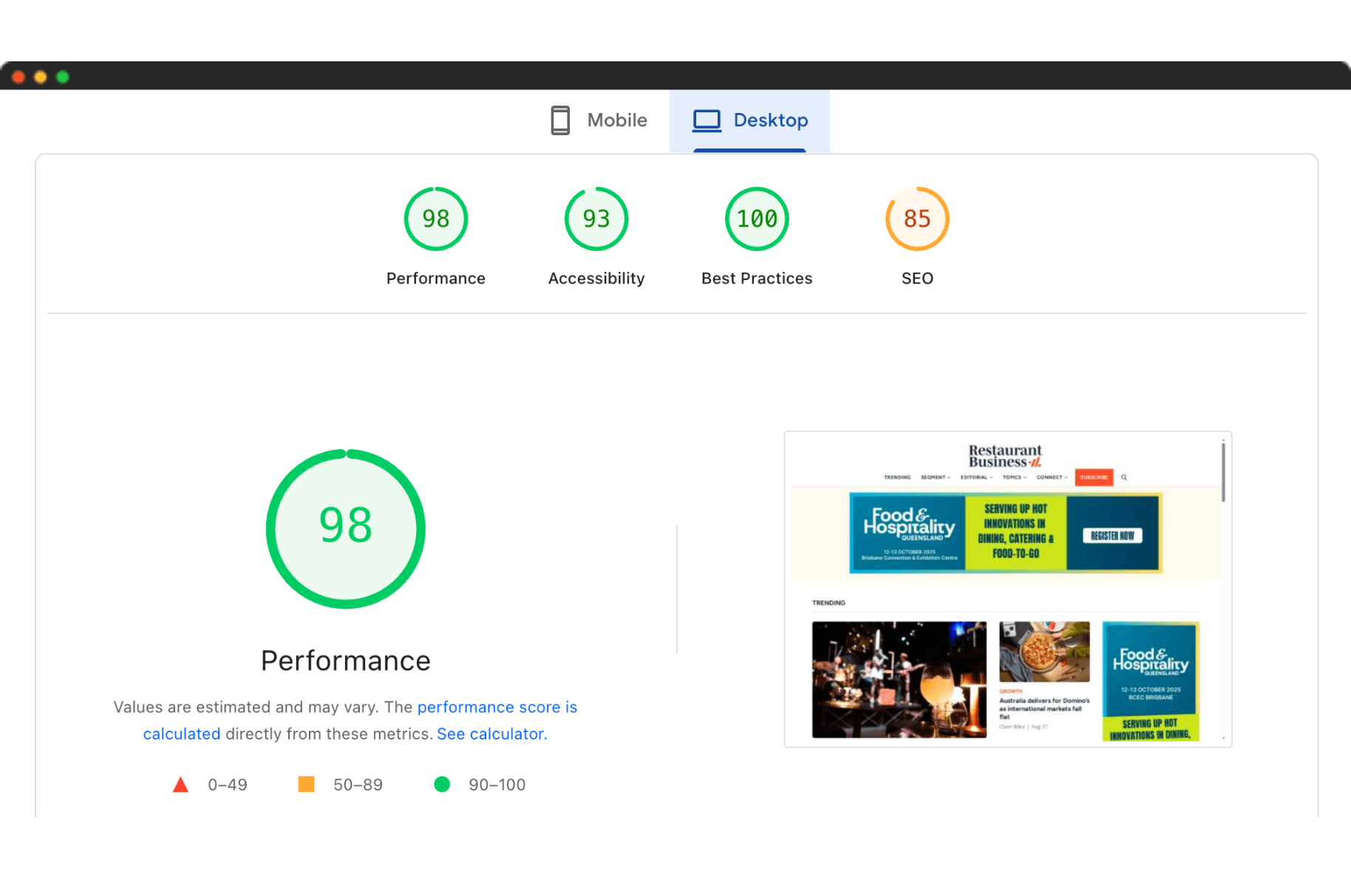Click the scrollbar in the page preview
This screenshot has height=896, width=1351.
(x=1223, y=473)
